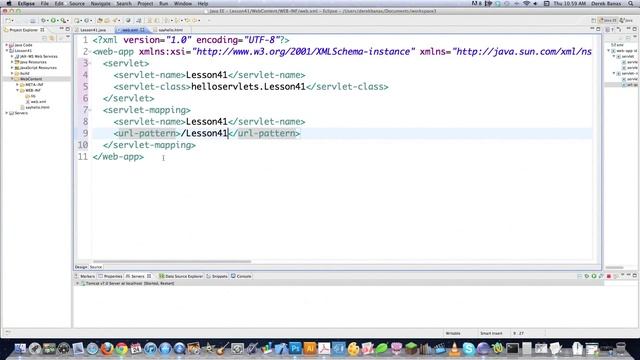Collapse the Lesson41 project node
The image size is (640, 360).
tap(7, 51)
